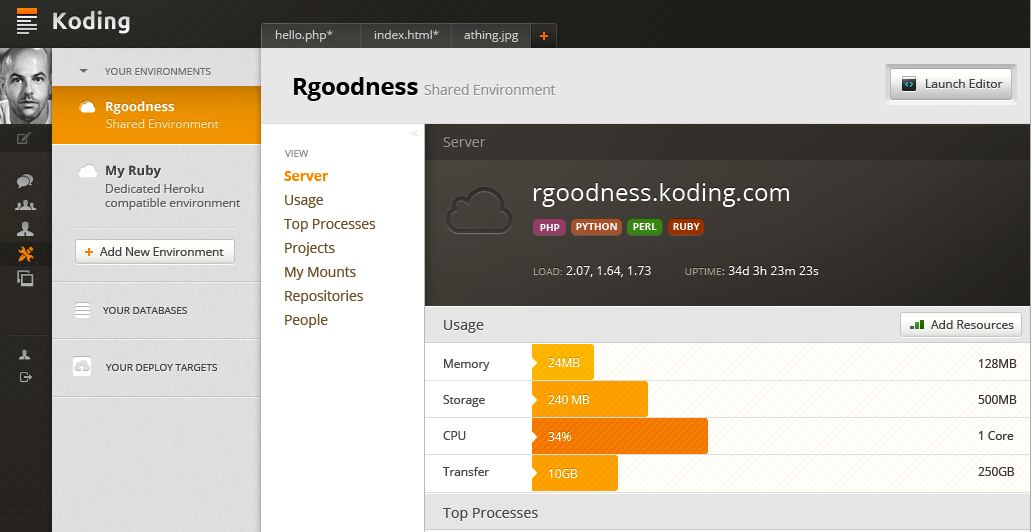Select the My Ruby environment
Screen dimensions: 1032x532
pyautogui.click(x=156, y=186)
